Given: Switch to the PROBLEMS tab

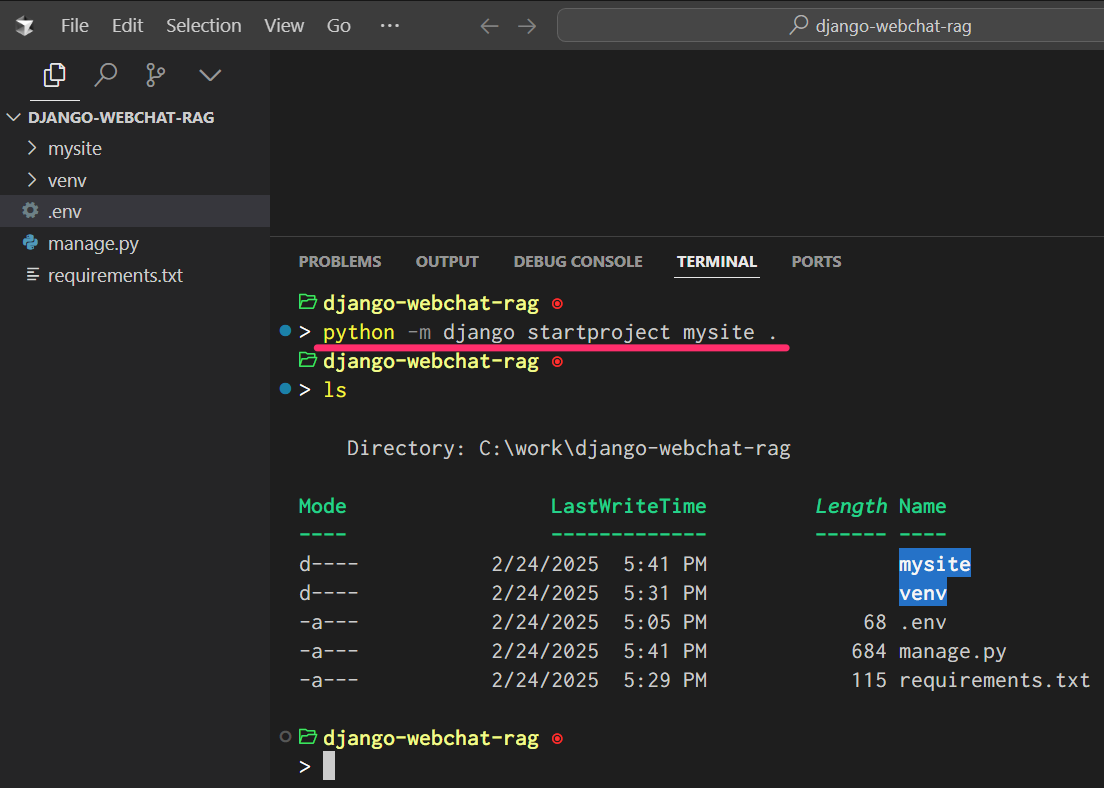Looking at the screenshot, I should (339, 261).
